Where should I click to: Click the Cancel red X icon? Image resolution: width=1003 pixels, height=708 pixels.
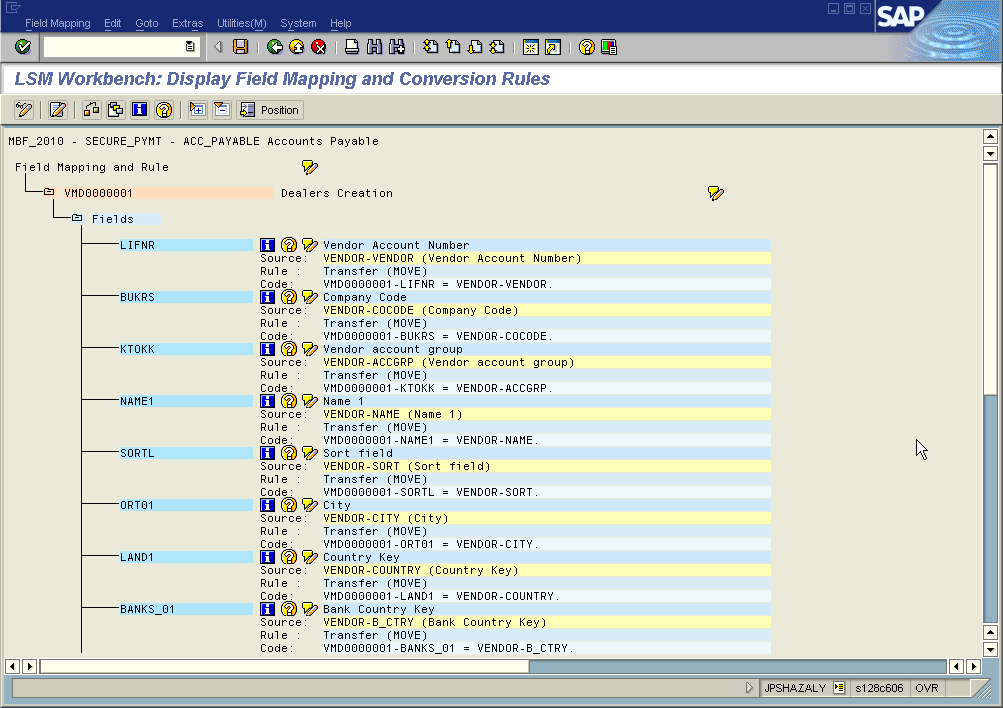point(320,46)
